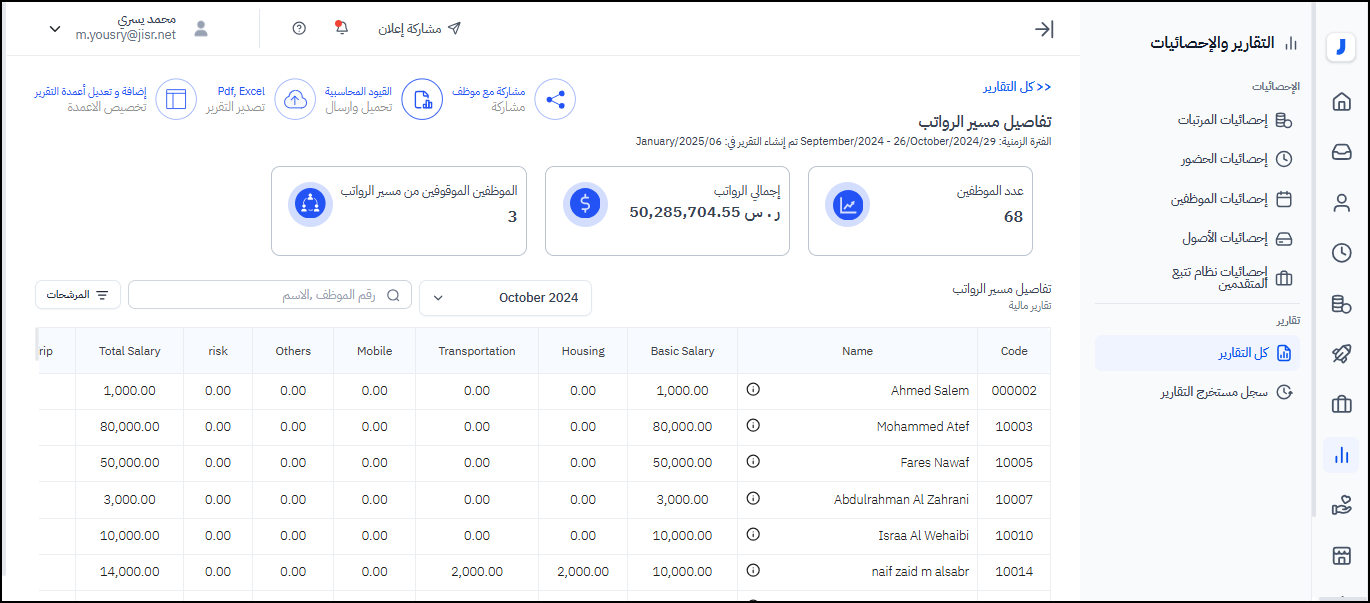
Task: Open the notifications bell
Action: (x=341, y=28)
